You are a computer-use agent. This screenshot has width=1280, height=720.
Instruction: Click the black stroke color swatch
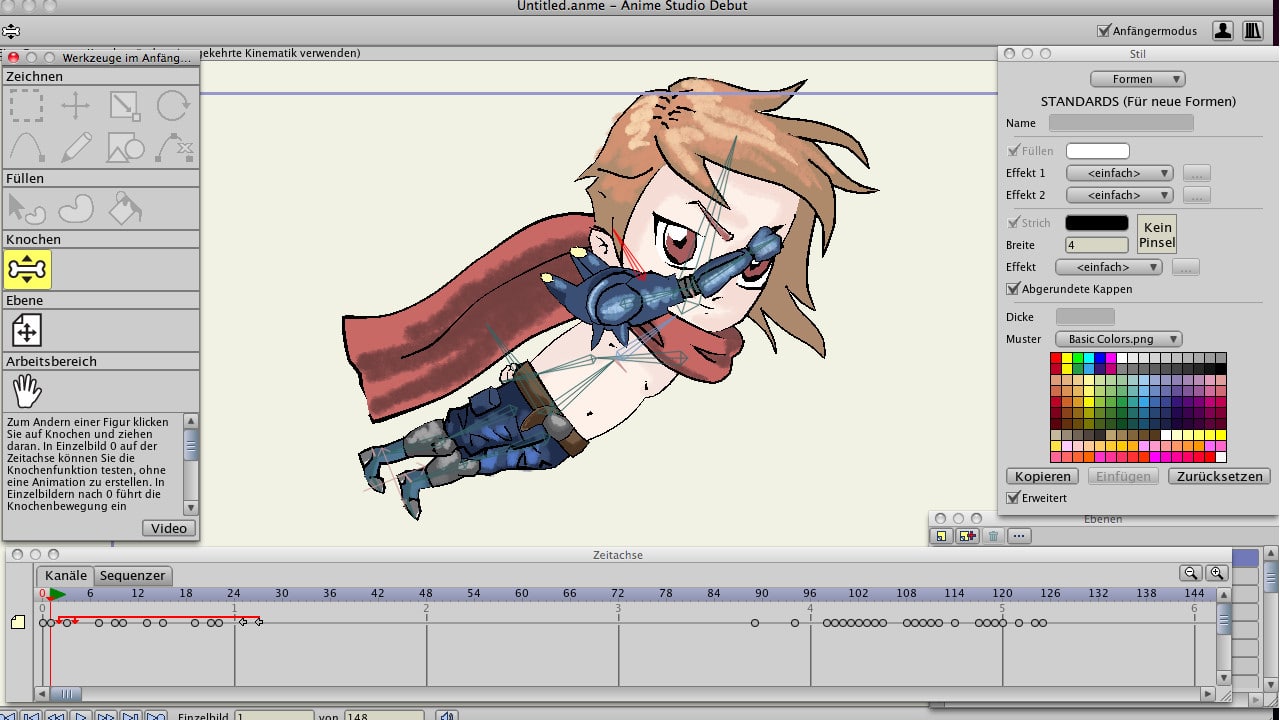1097,223
